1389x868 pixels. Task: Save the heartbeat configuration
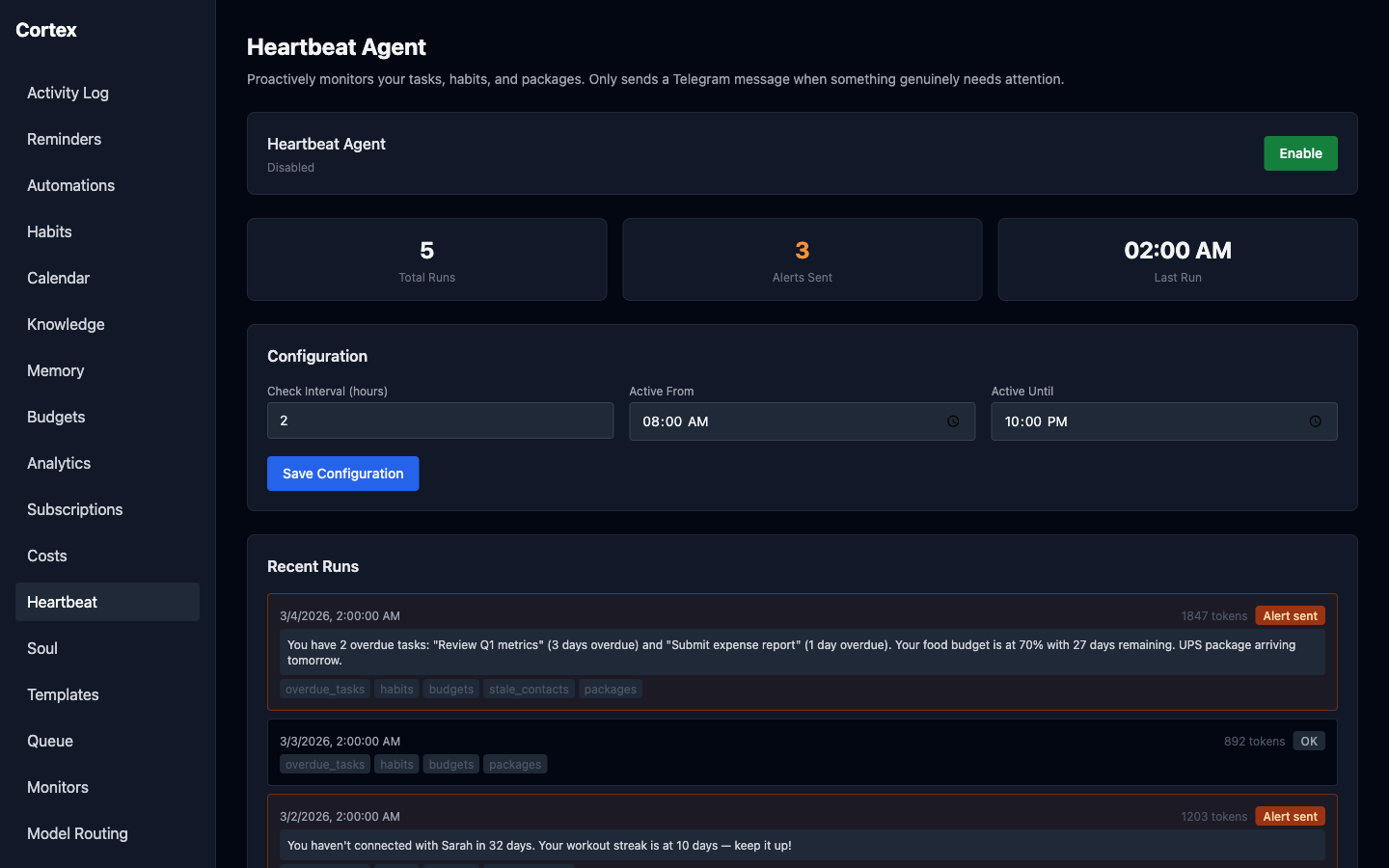pos(342,474)
